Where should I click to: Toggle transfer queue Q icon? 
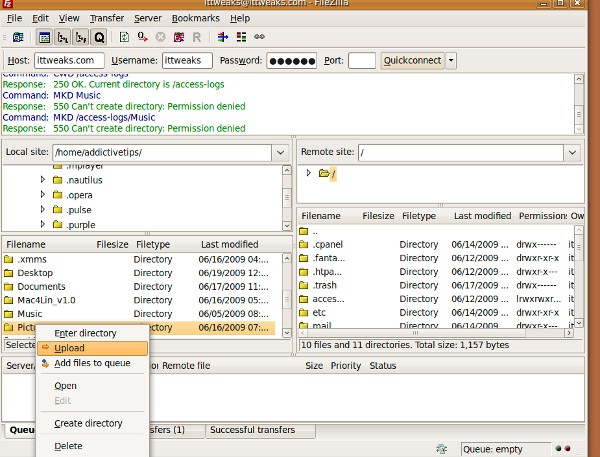point(99,37)
